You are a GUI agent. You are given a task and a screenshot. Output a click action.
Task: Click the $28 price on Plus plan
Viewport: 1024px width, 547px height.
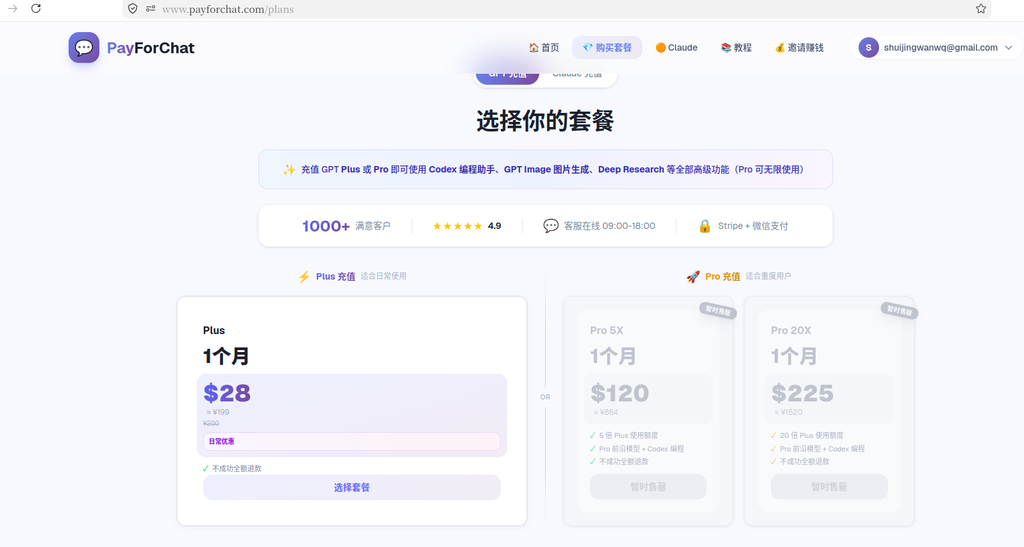tap(227, 393)
